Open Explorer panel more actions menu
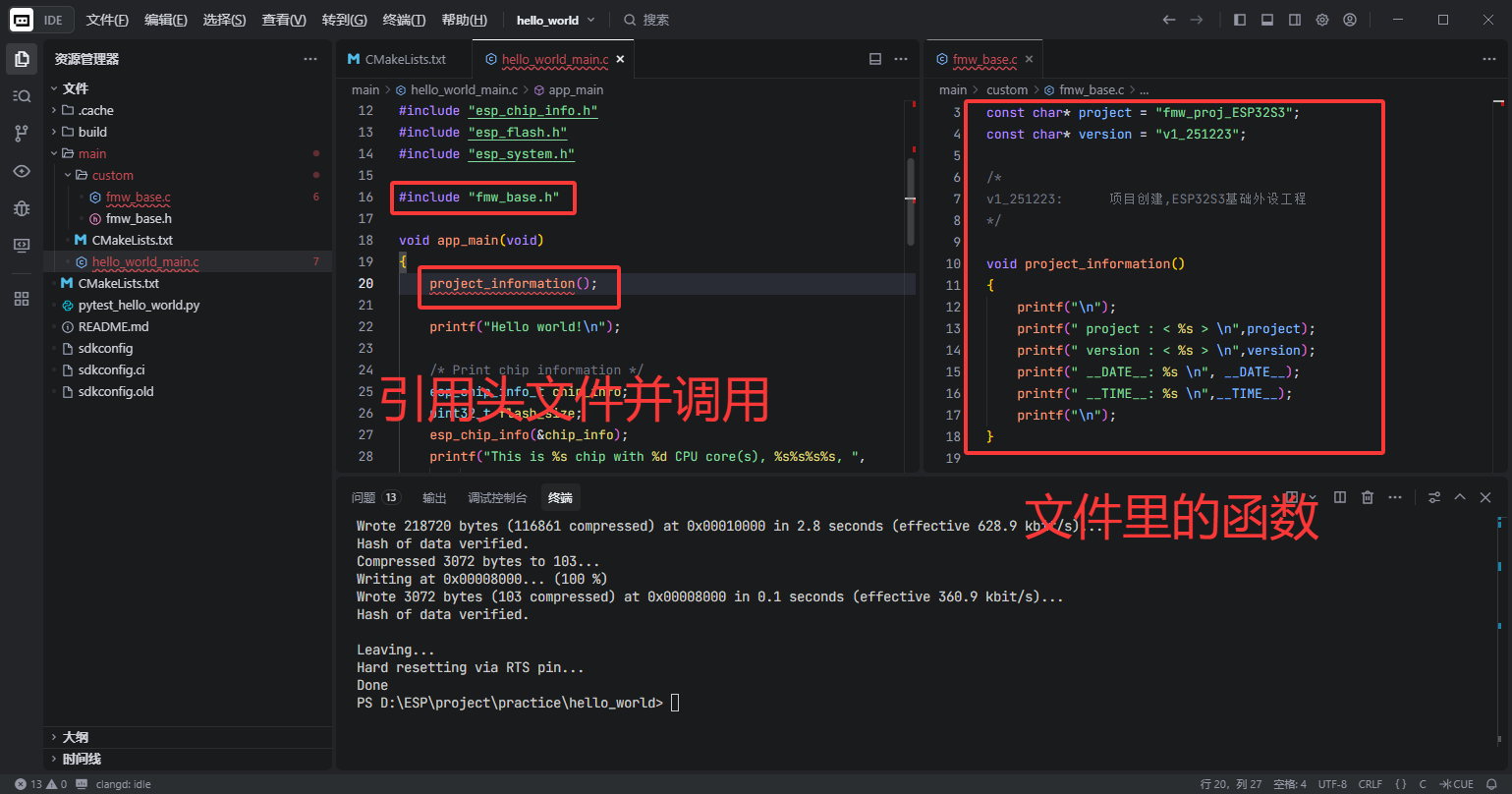Viewport: 1512px width, 794px height. coord(310,59)
